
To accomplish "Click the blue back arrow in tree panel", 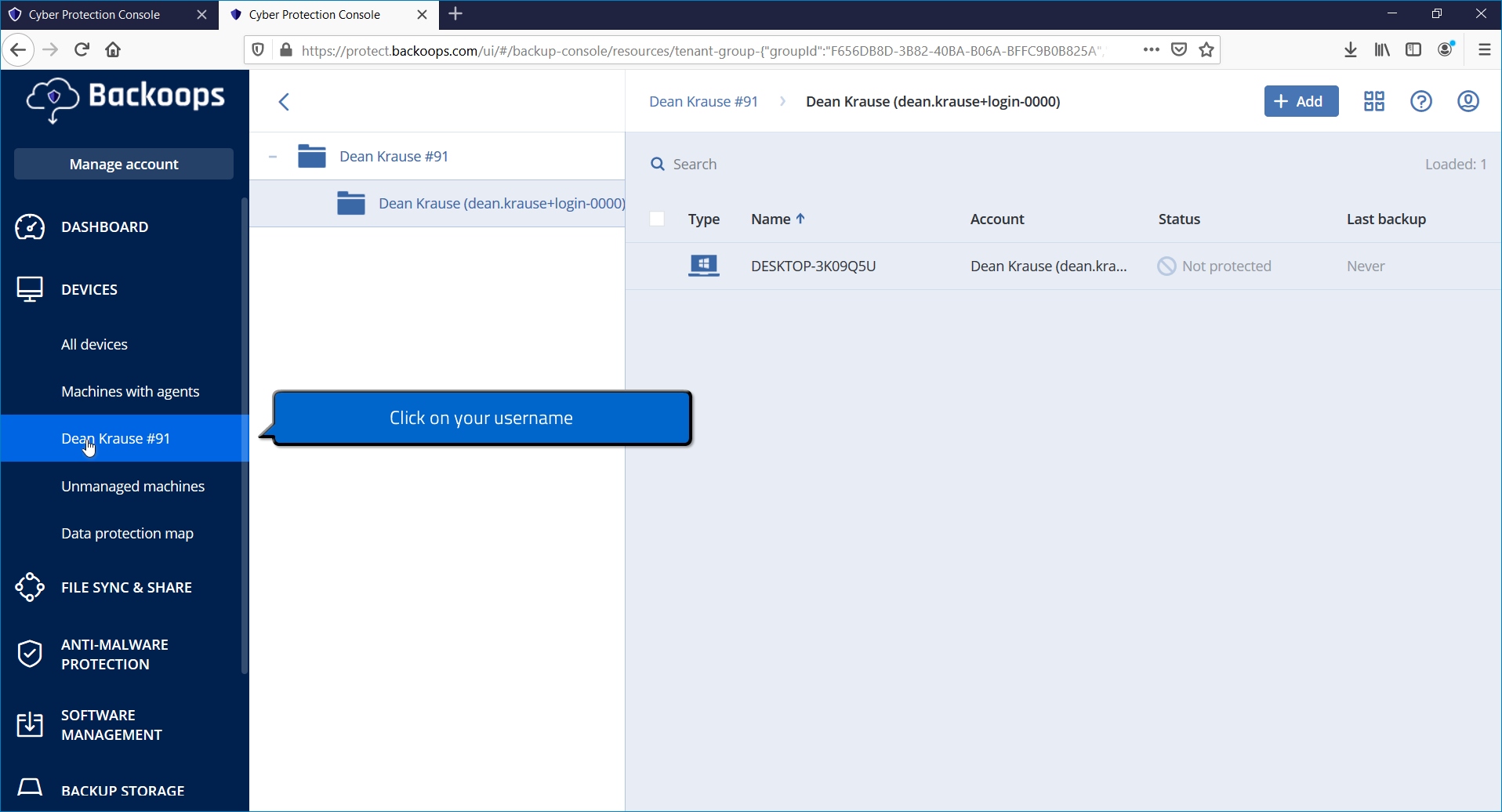I will coord(285,102).
